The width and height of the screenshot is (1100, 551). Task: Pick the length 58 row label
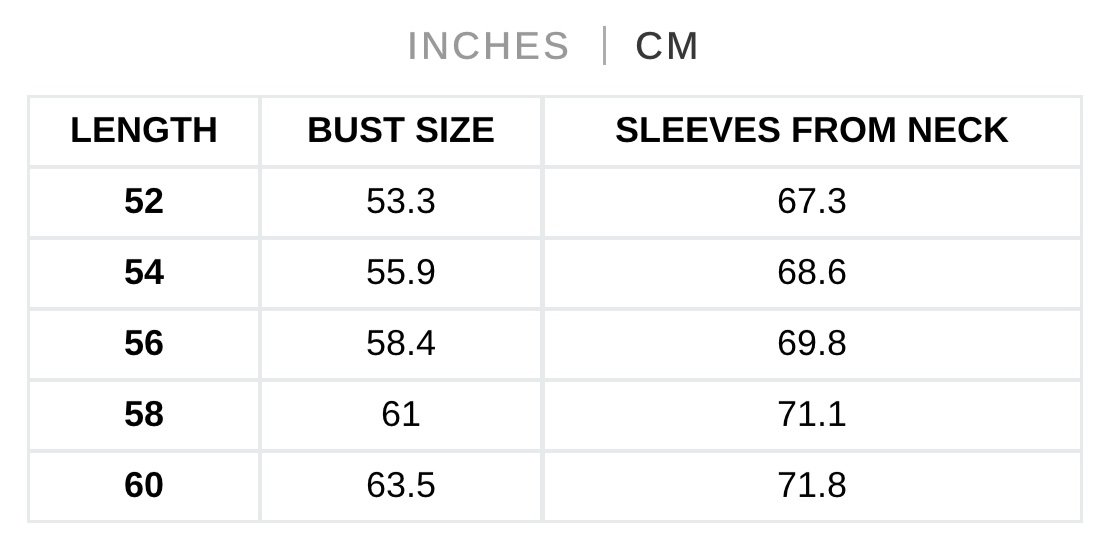click(144, 414)
